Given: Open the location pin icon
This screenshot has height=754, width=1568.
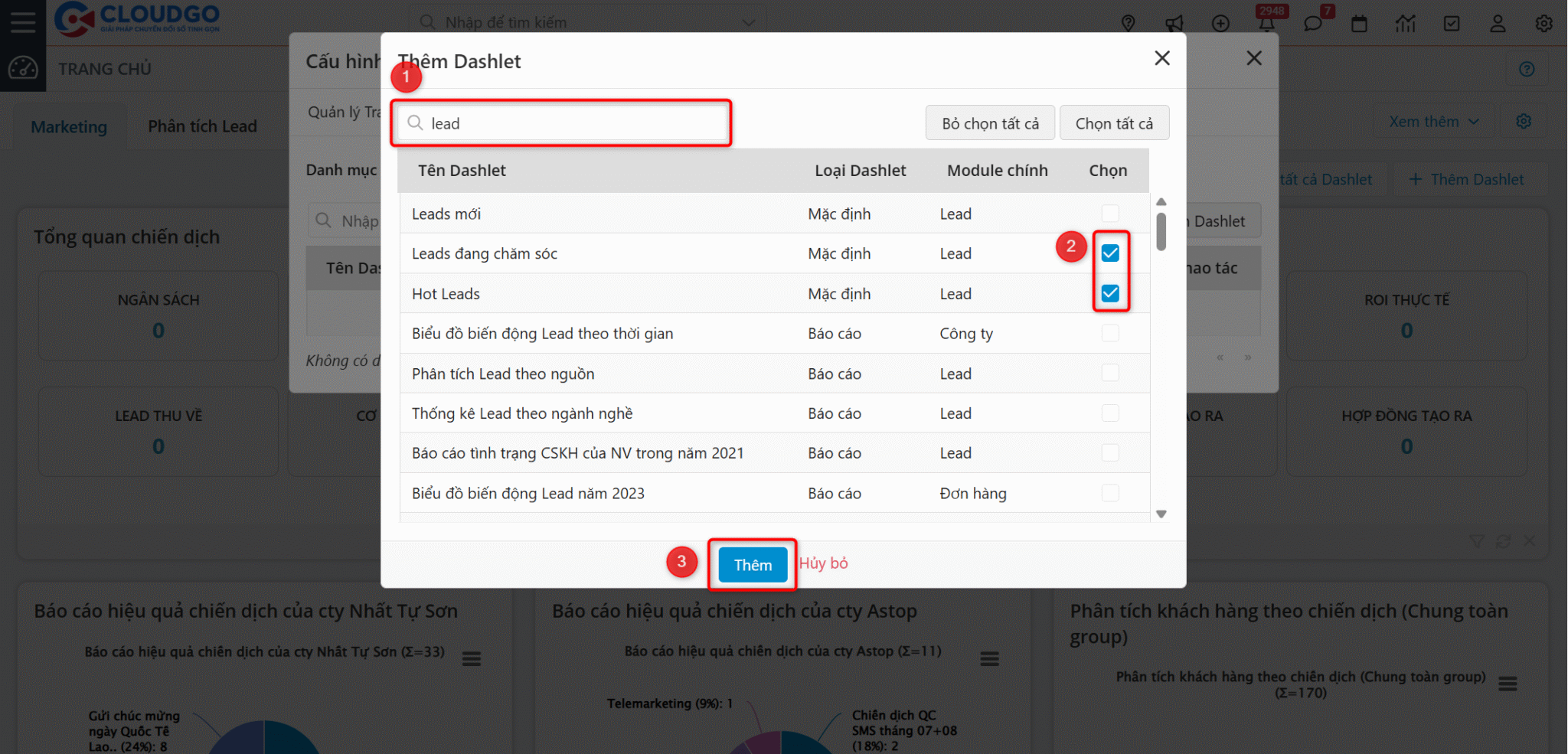Looking at the screenshot, I should coord(1128,23).
